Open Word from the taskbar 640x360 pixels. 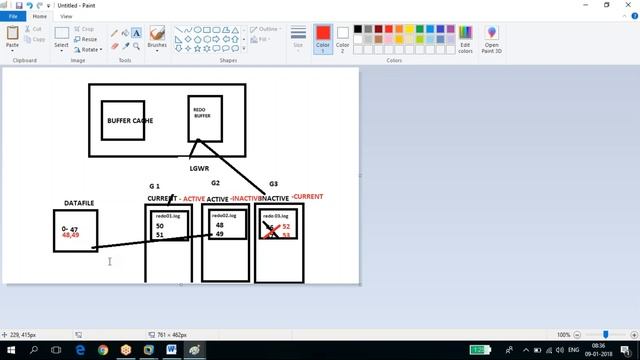[x=171, y=350]
